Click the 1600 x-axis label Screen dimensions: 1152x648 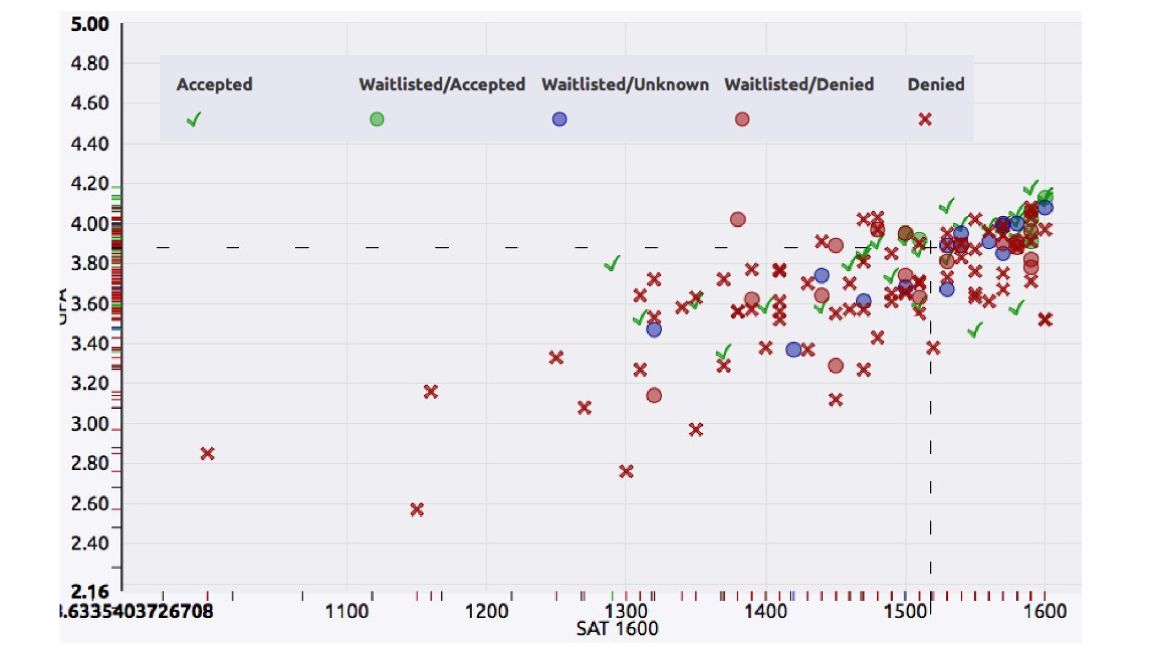click(1045, 611)
